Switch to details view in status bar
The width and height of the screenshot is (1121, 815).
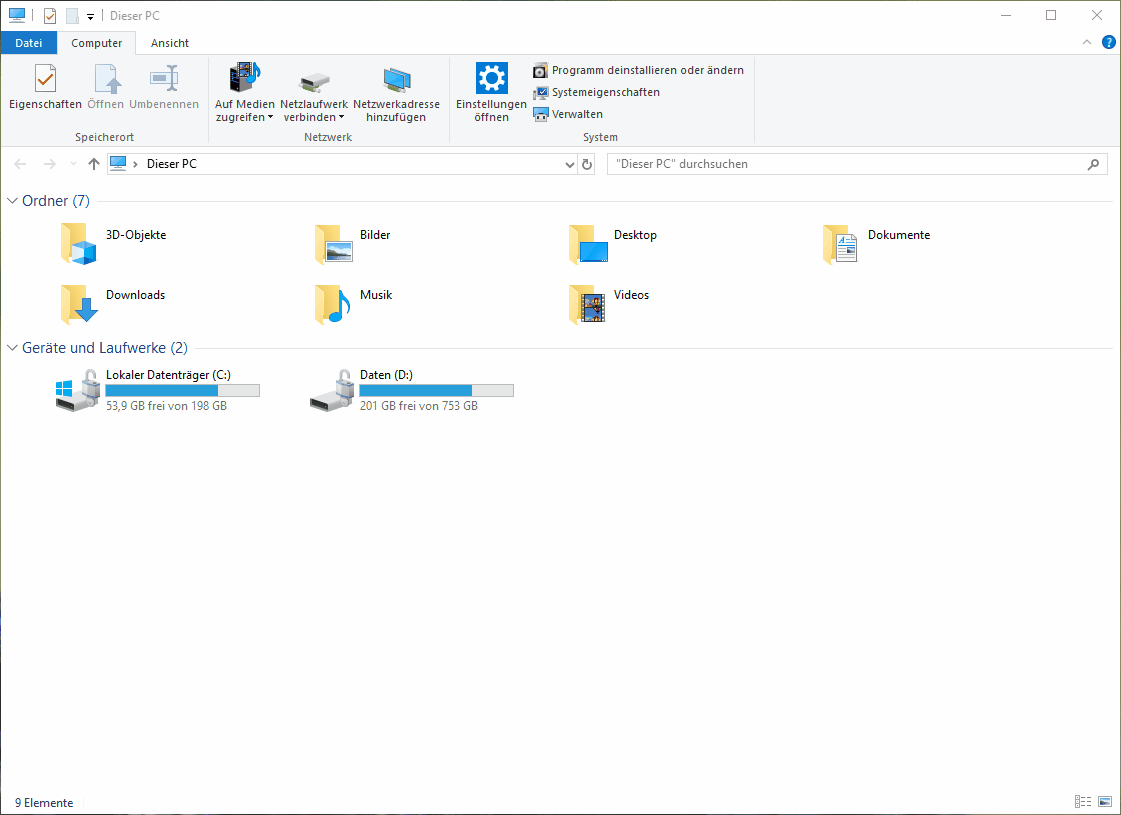coord(1083,801)
